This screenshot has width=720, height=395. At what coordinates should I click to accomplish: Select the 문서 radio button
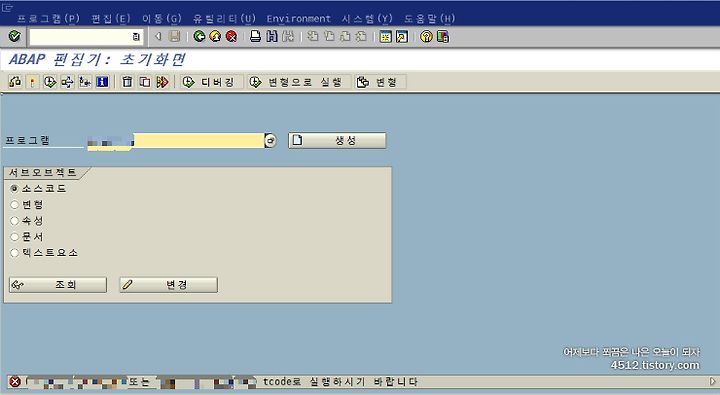[14, 237]
